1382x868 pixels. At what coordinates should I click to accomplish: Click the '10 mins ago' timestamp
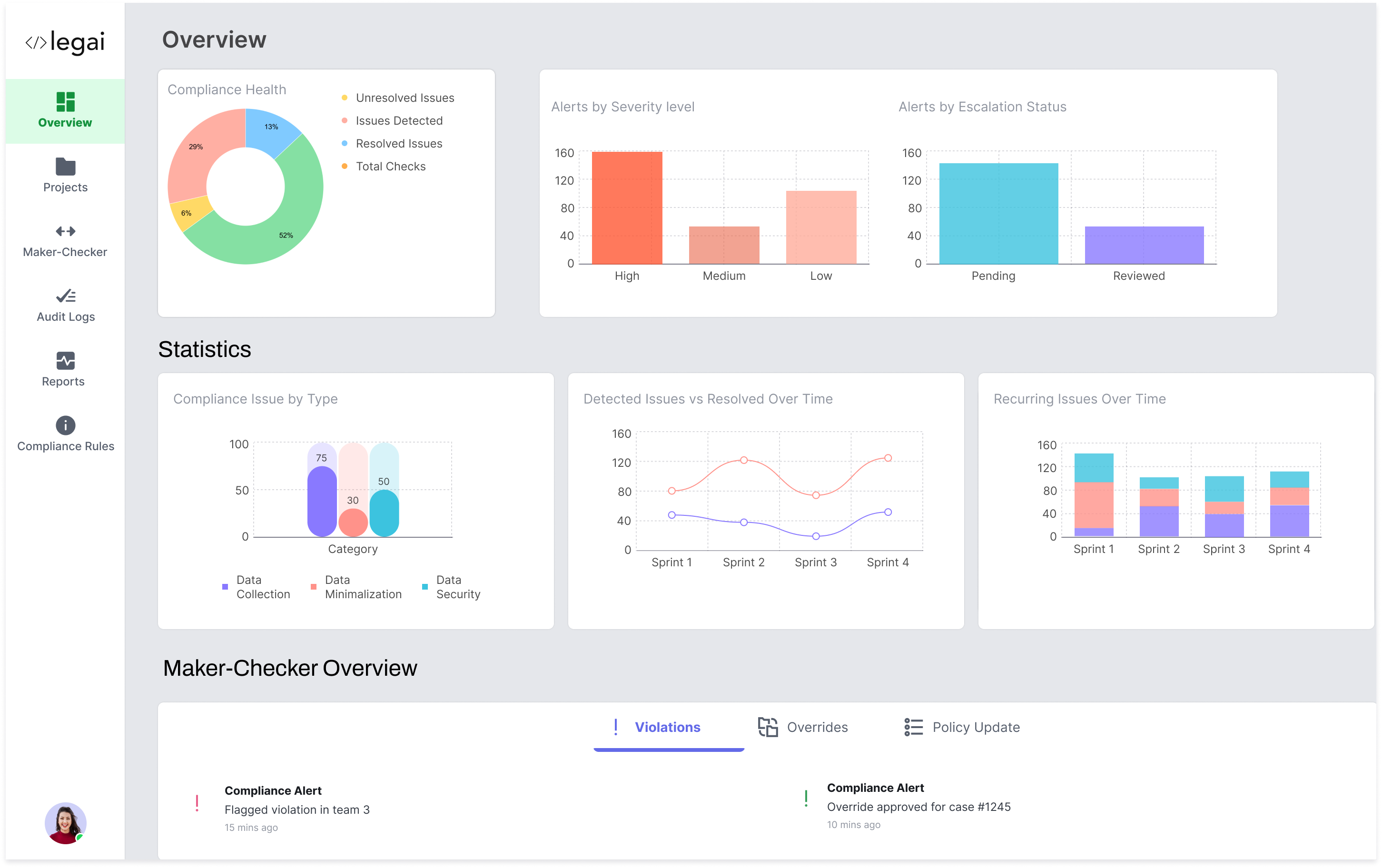[x=853, y=824]
